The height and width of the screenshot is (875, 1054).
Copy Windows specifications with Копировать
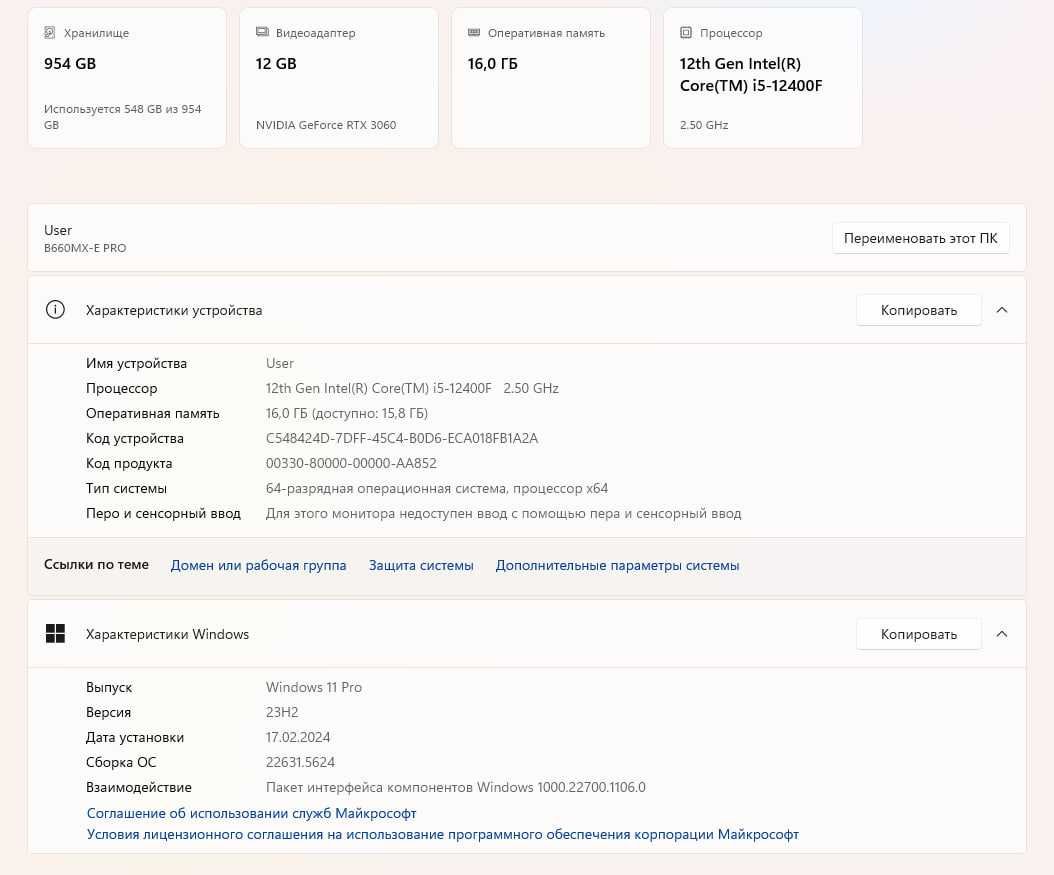click(x=918, y=634)
